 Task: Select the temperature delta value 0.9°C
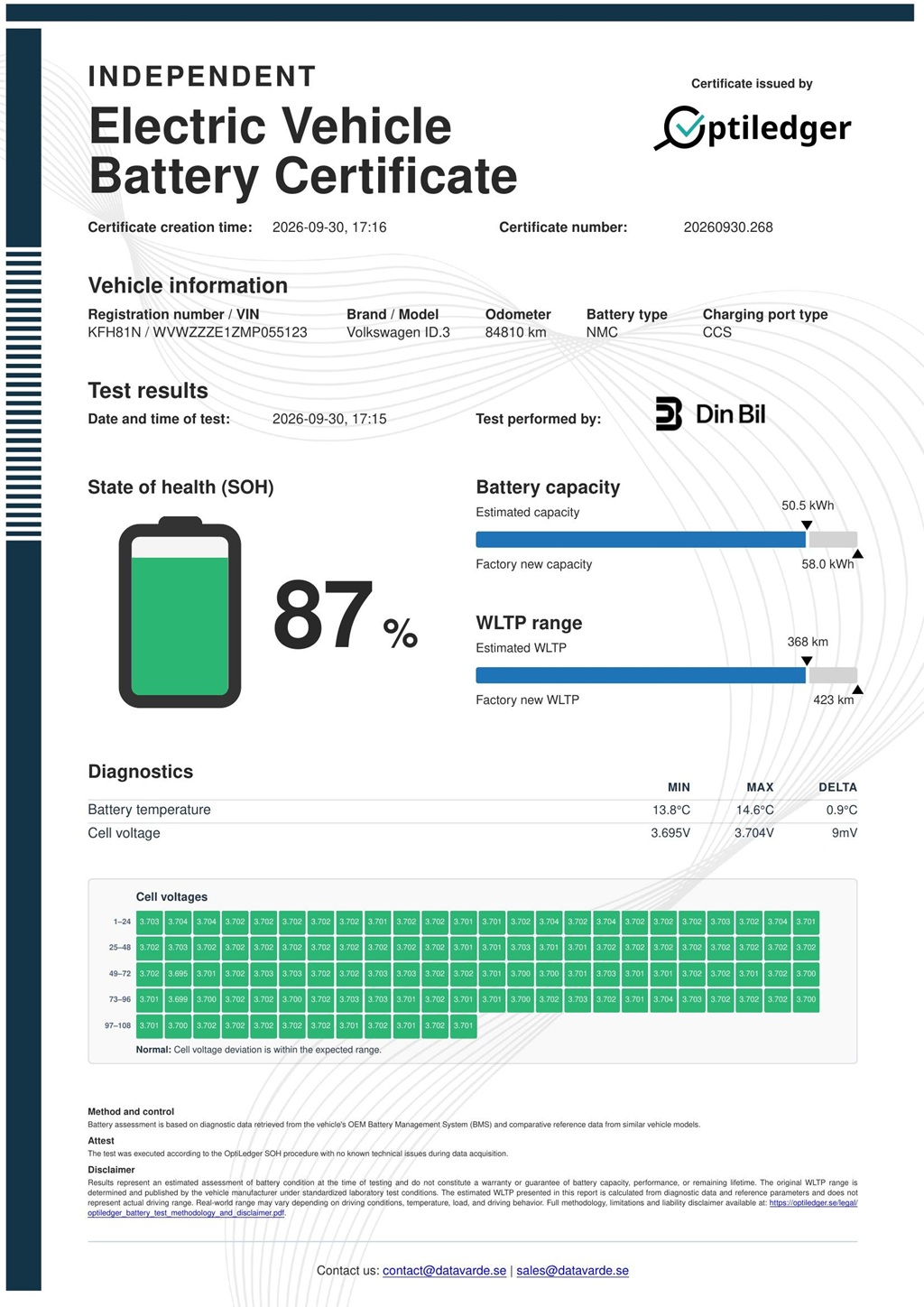point(842,810)
